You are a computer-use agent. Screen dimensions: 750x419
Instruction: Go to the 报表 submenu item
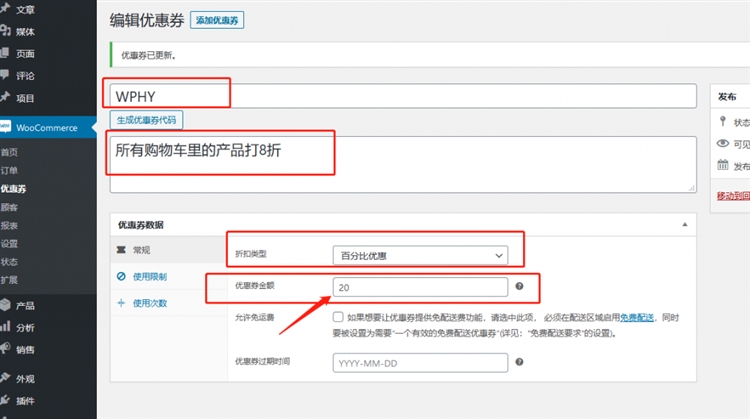point(9,225)
